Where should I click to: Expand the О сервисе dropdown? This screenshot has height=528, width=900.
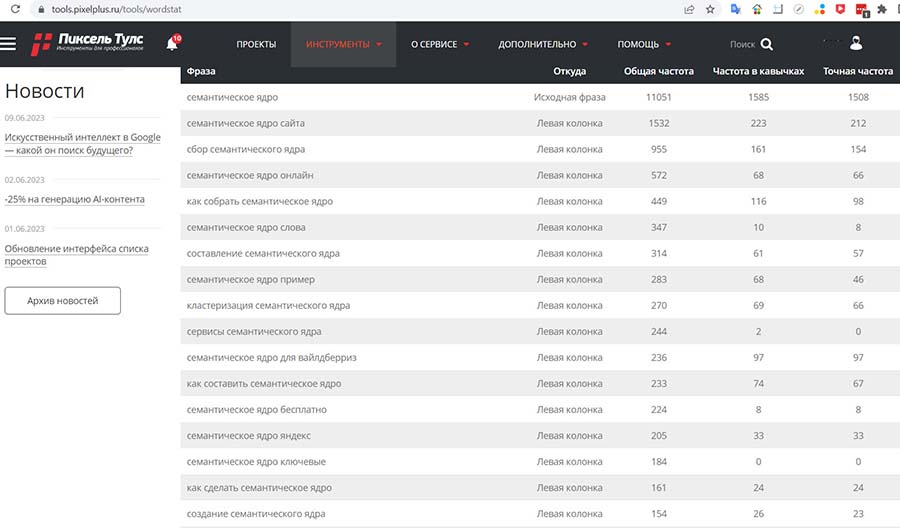pos(440,44)
